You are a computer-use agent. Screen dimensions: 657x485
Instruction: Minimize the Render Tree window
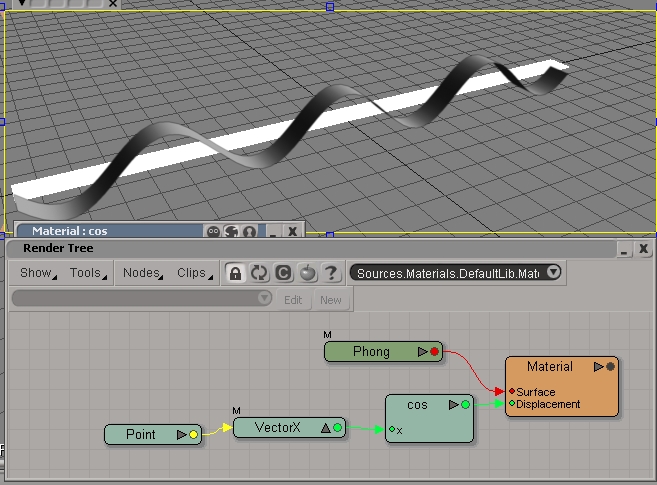(624, 250)
